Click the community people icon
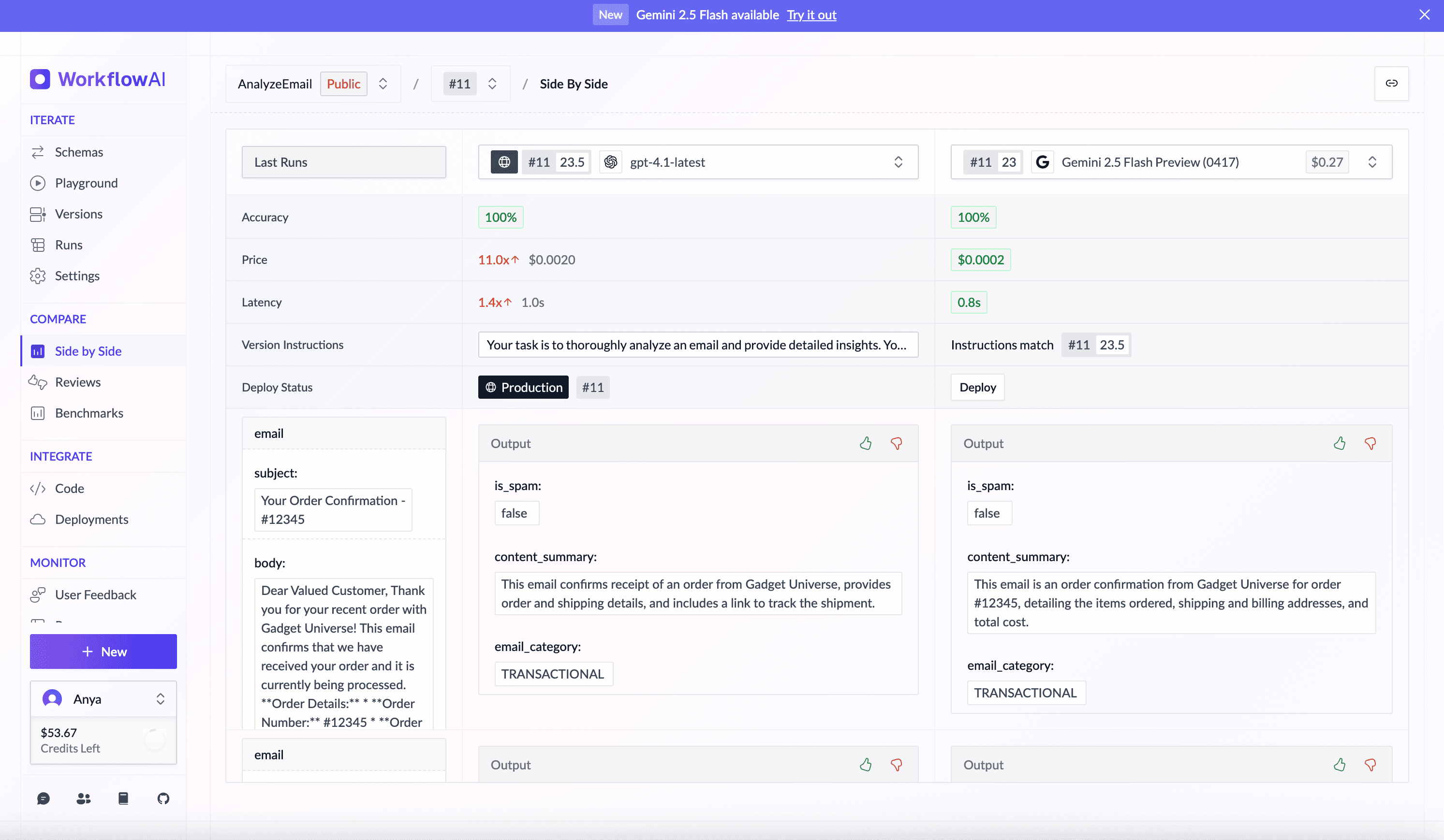Viewport: 1444px width, 840px height. click(x=84, y=798)
